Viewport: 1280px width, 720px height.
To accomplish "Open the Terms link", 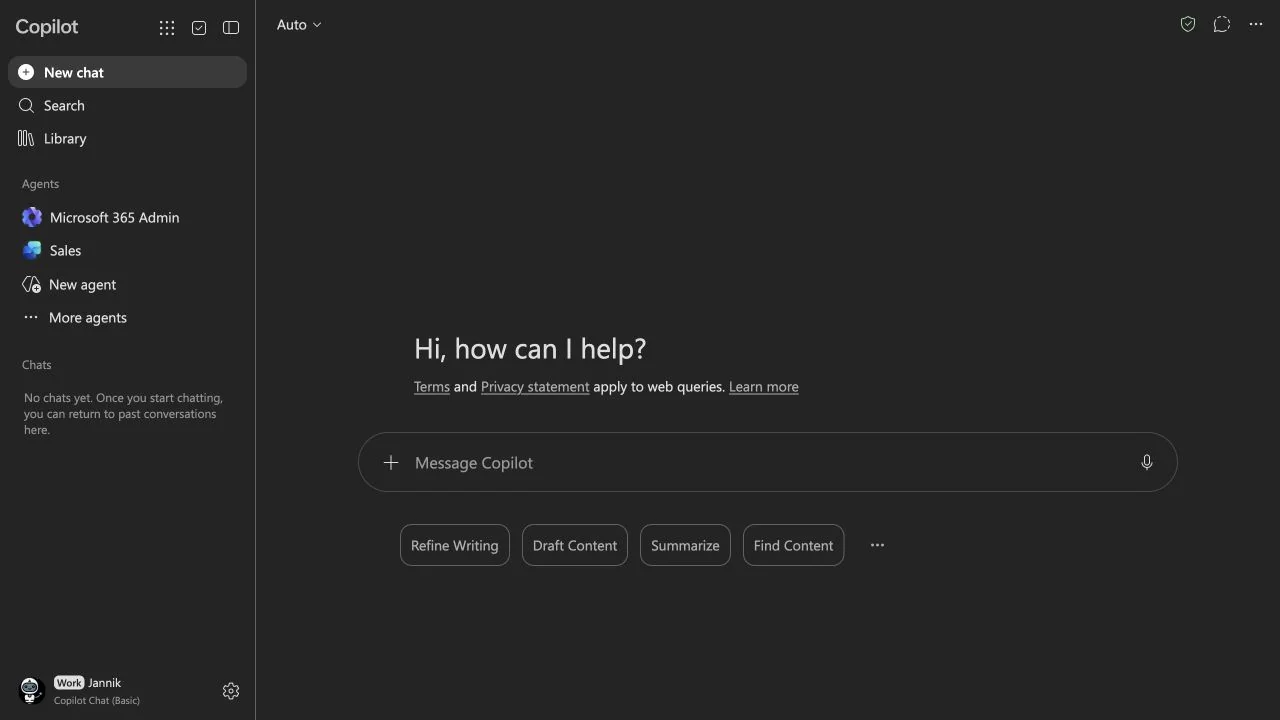I will coord(432,387).
